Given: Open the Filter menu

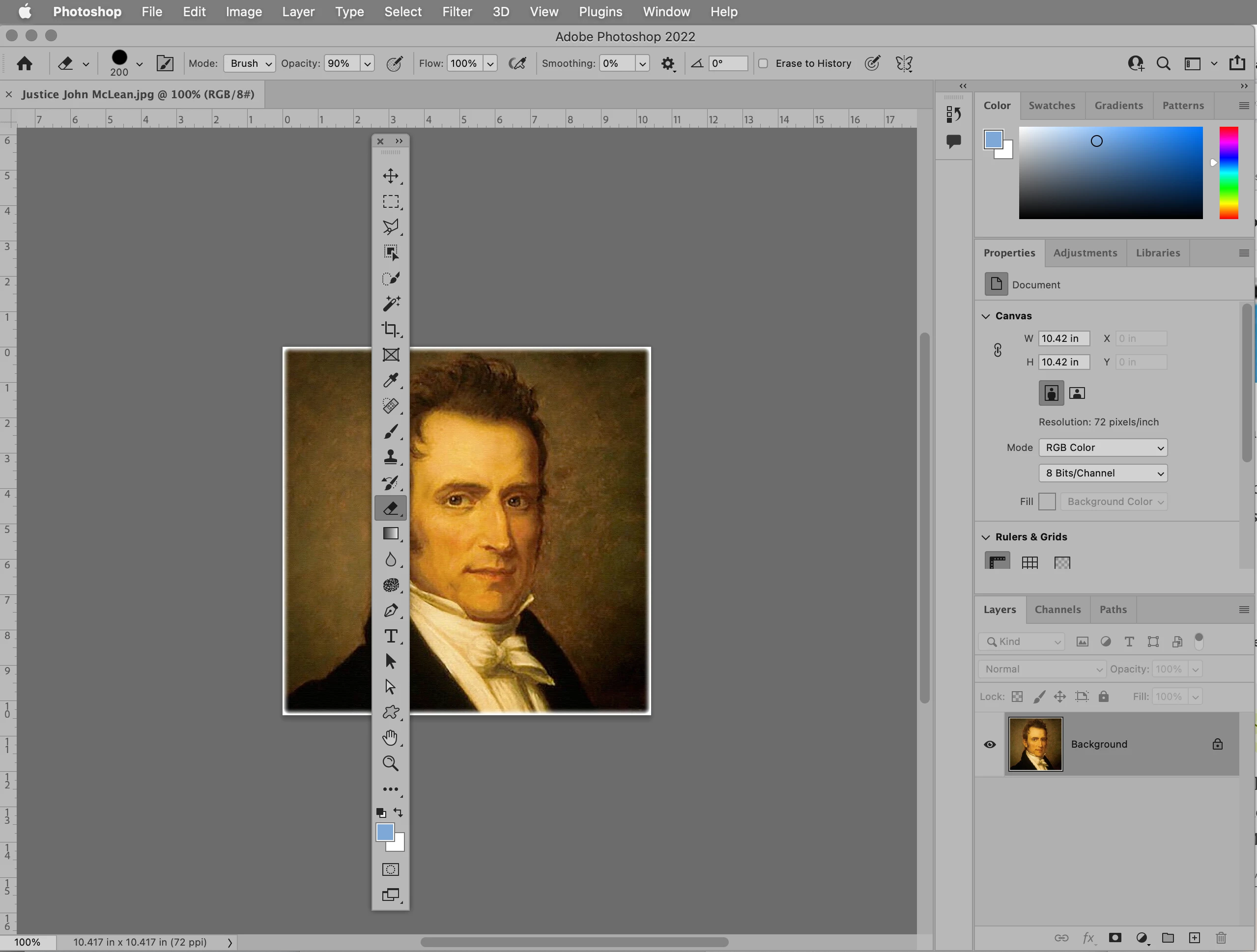Looking at the screenshot, I should point(457,11).
